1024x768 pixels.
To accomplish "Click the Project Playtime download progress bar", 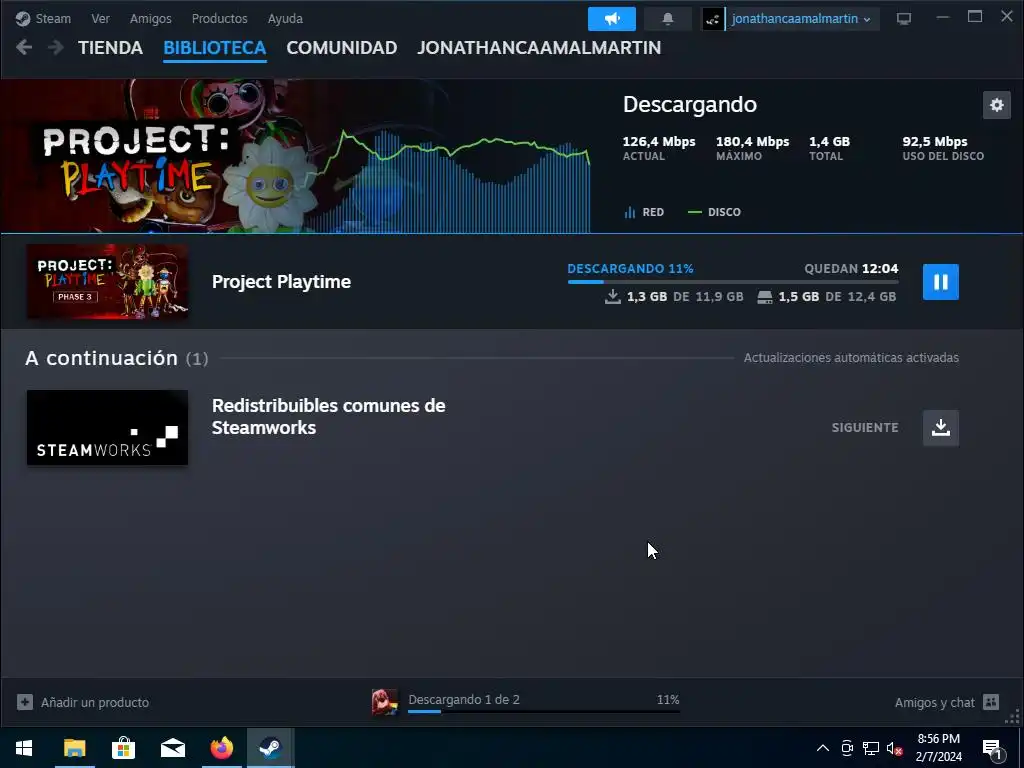I will [733, 281].
